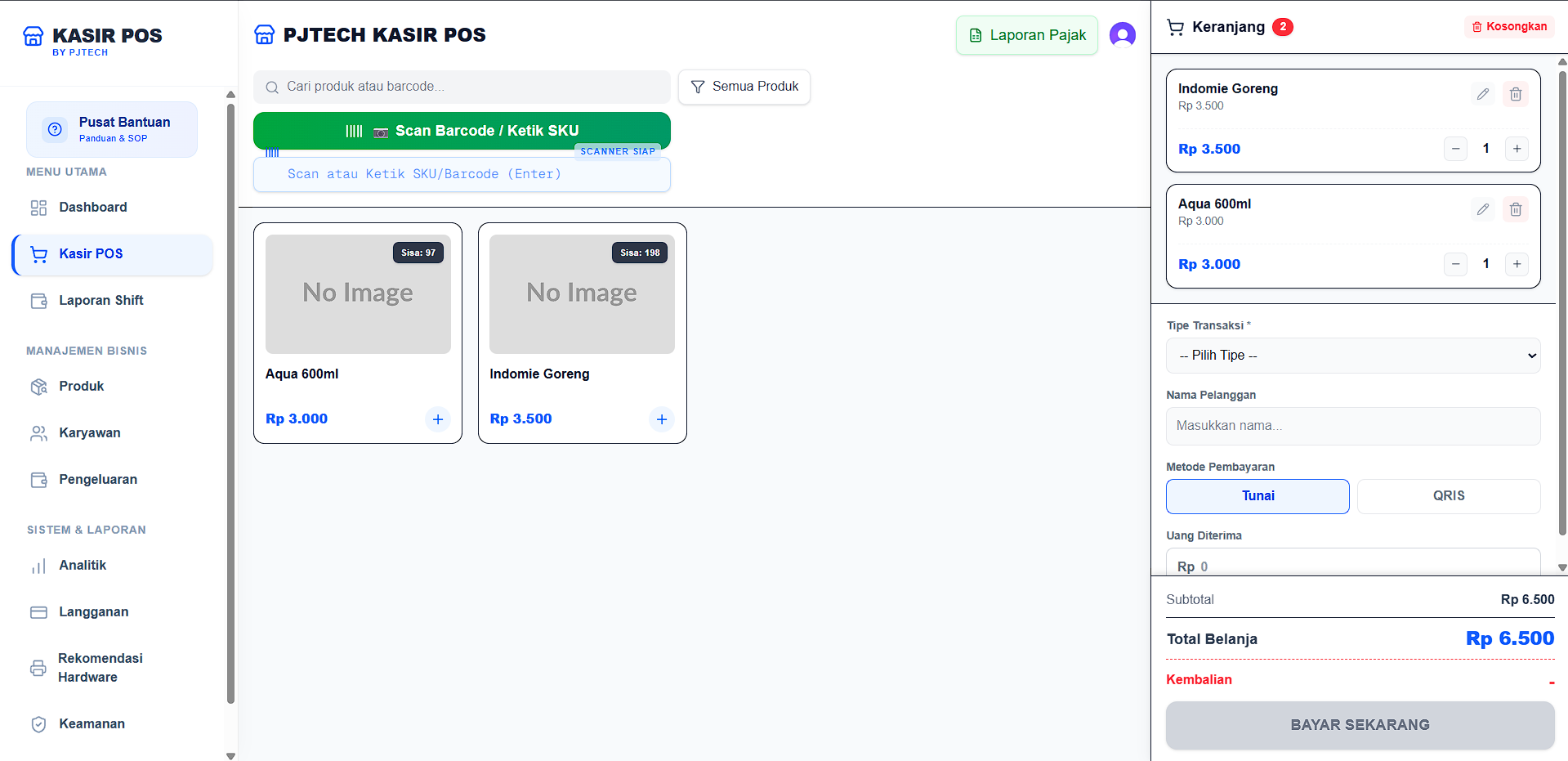Click the Aqua 600ml No Image thumbnail
The height and width of the screenshot is (761, 1568).
[x=358, y=294]
